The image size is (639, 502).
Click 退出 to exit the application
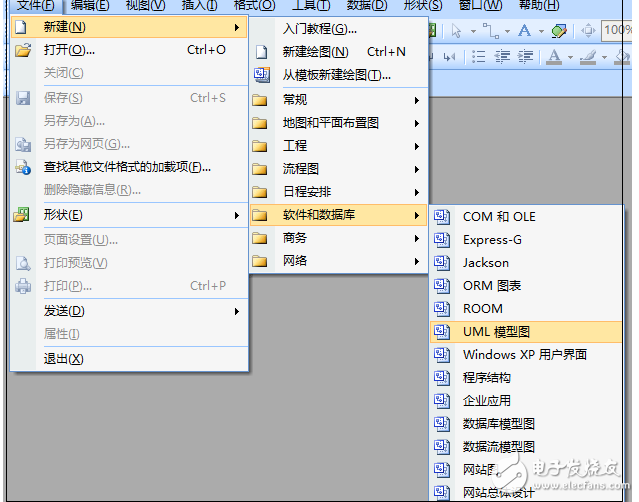click(x=64, y=358)
